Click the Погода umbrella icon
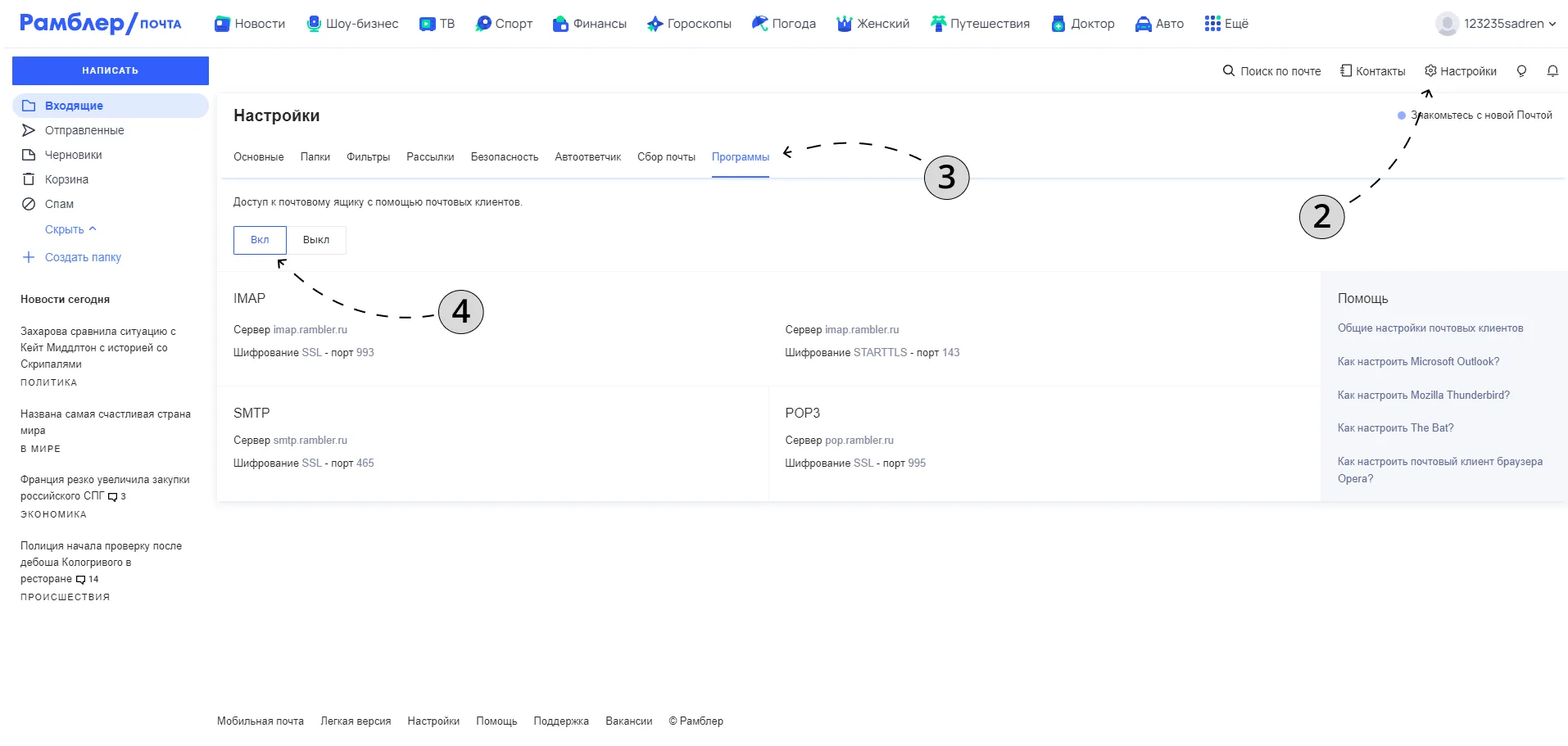The width and height of the screenshot is (1568, 746). [759, 24]
